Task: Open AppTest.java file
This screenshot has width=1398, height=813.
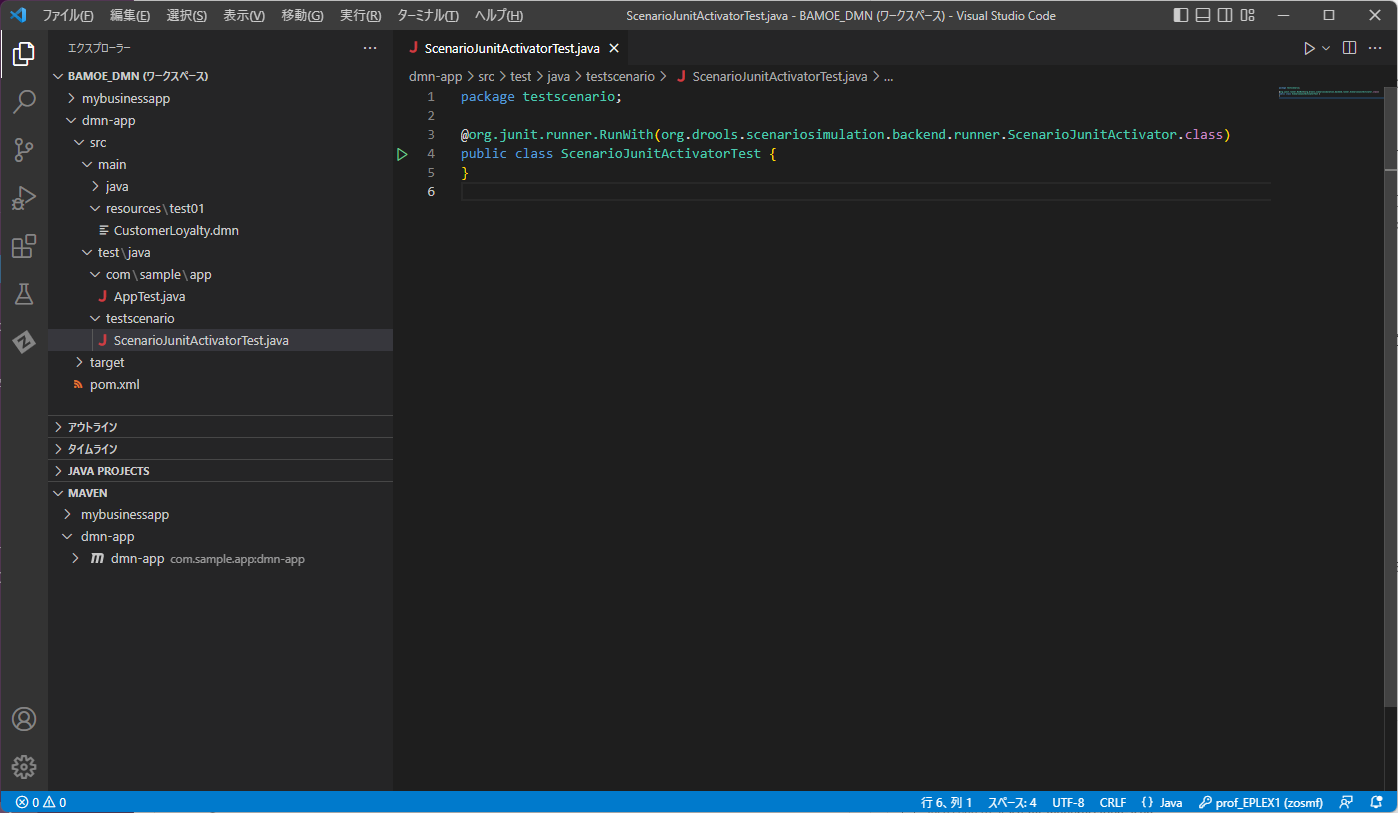Action: 220,296
